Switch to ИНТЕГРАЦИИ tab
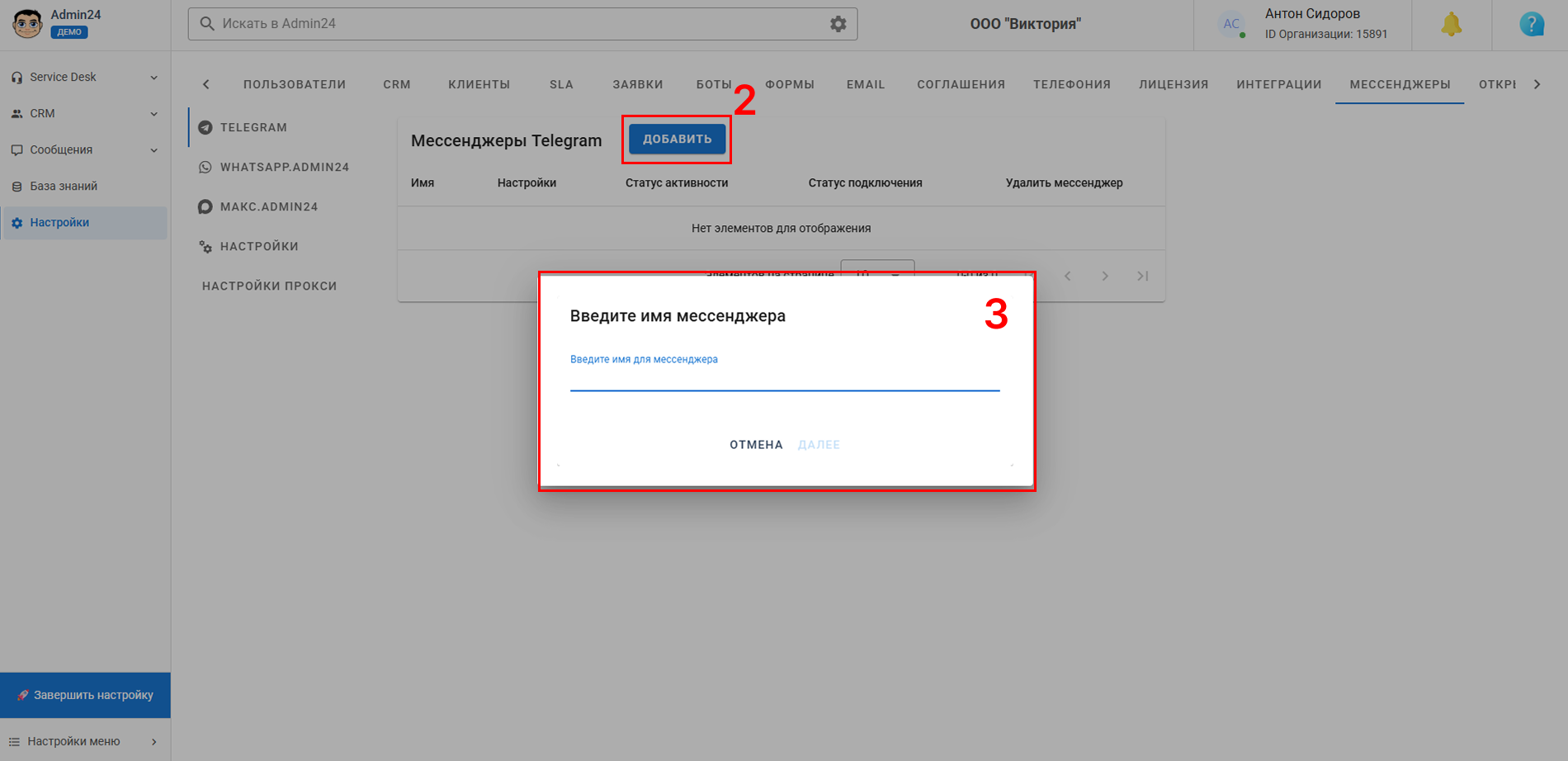The width and height of the screenshot is (1568, 761). [1279, 84]
